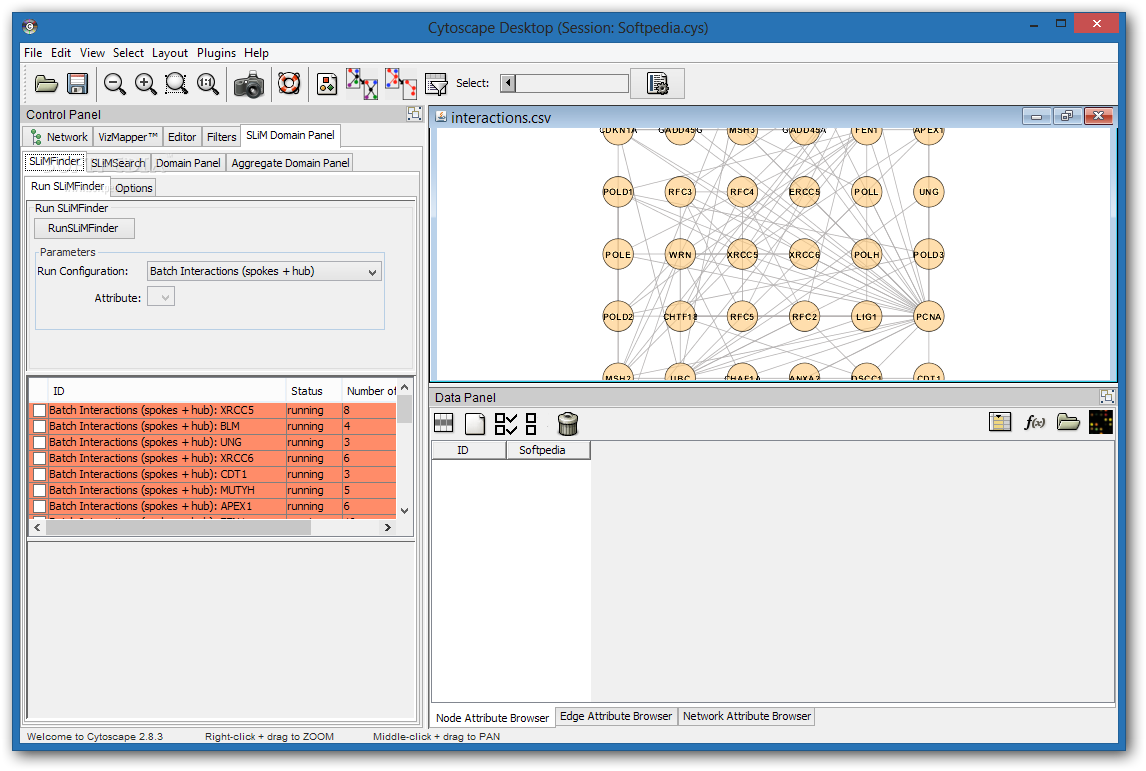This screenshot has height=771, width=1146.
Task: Click the select all attributes icon
Action: tap(506, 424)
